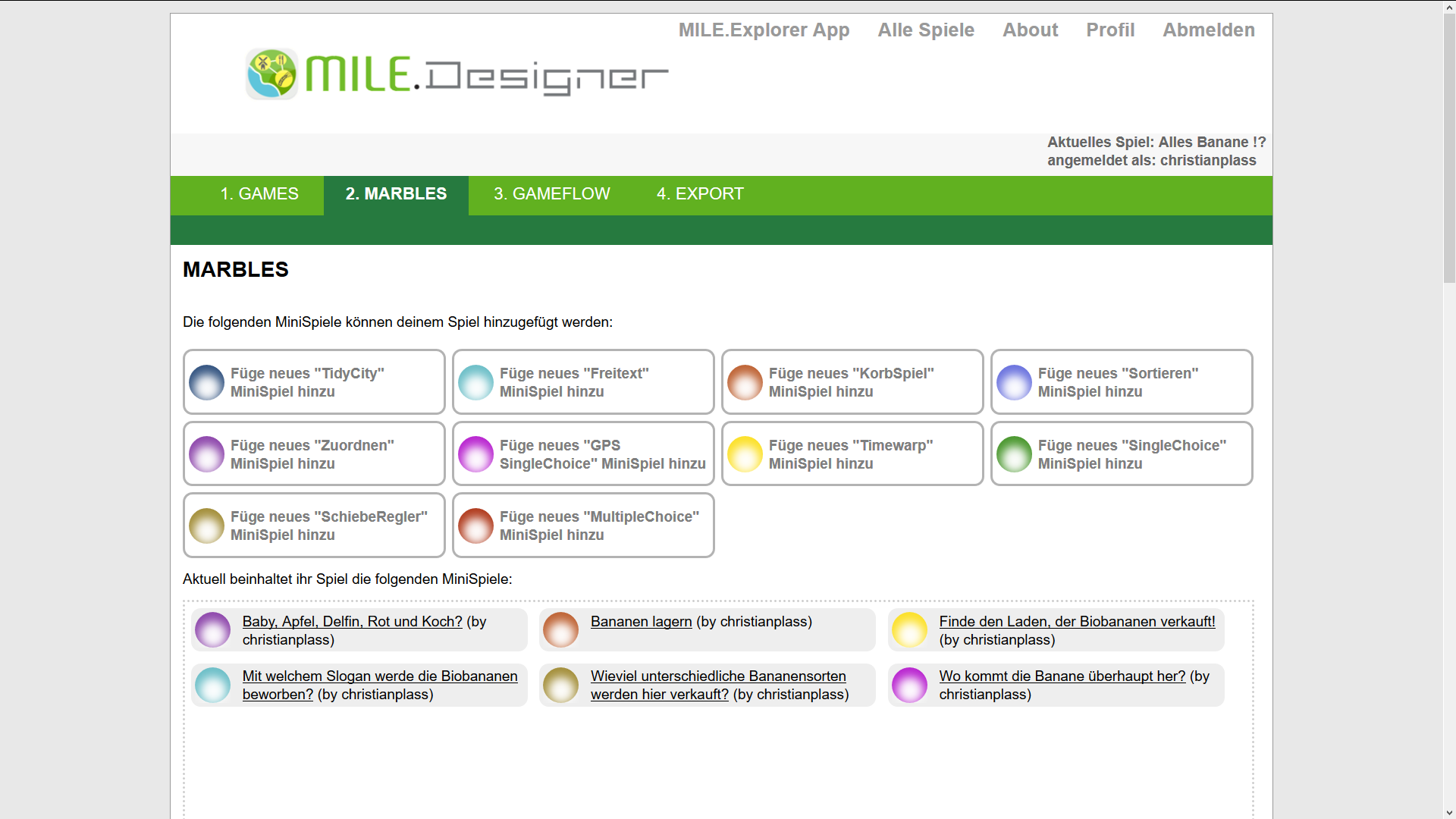Open the Finde den Laden Biobananen link
Screen dimensions: 1456x819
click(x=1076, y=622)
